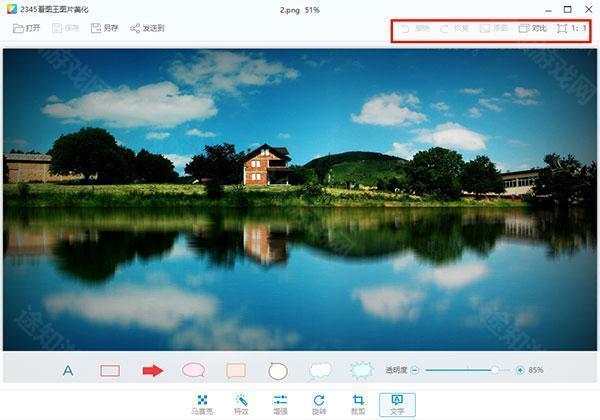Open the Mosaic (马赛克) tab
Viewport: 600px width, 420px height.
pyautogui.click(x=202, y=404)
